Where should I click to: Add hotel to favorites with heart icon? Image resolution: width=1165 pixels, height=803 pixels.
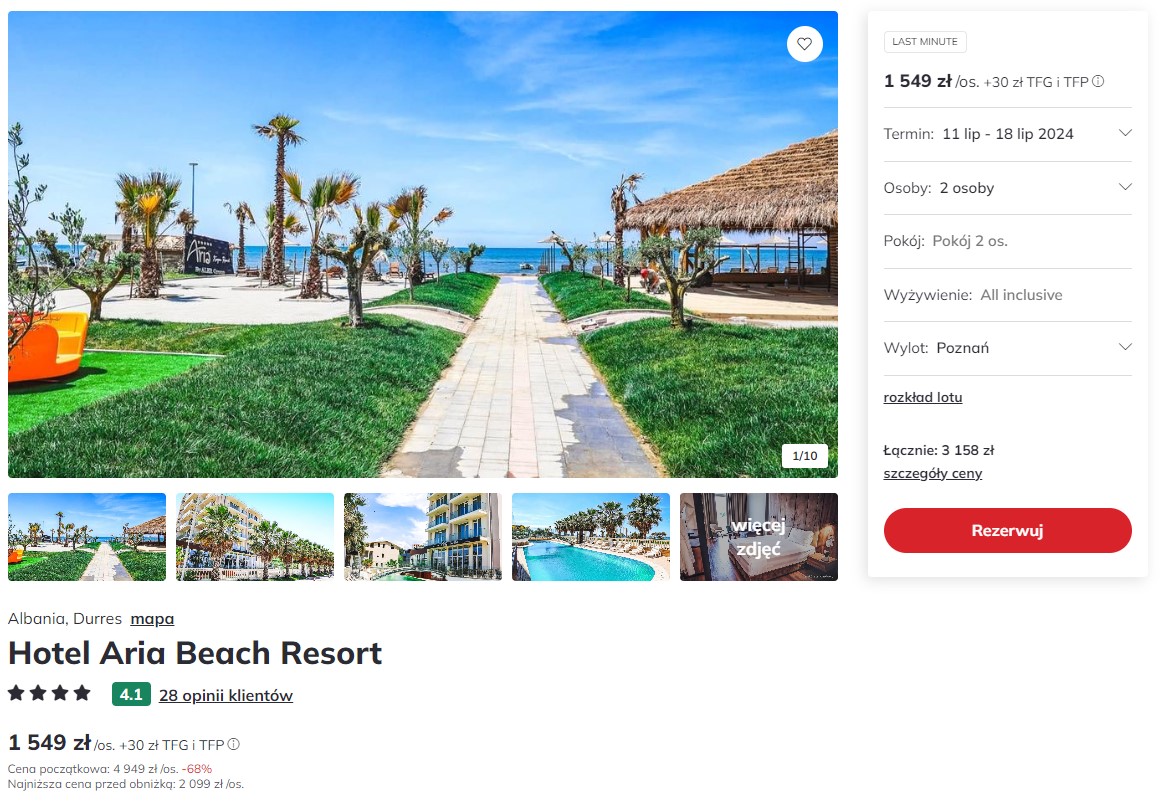coord(805,44)
